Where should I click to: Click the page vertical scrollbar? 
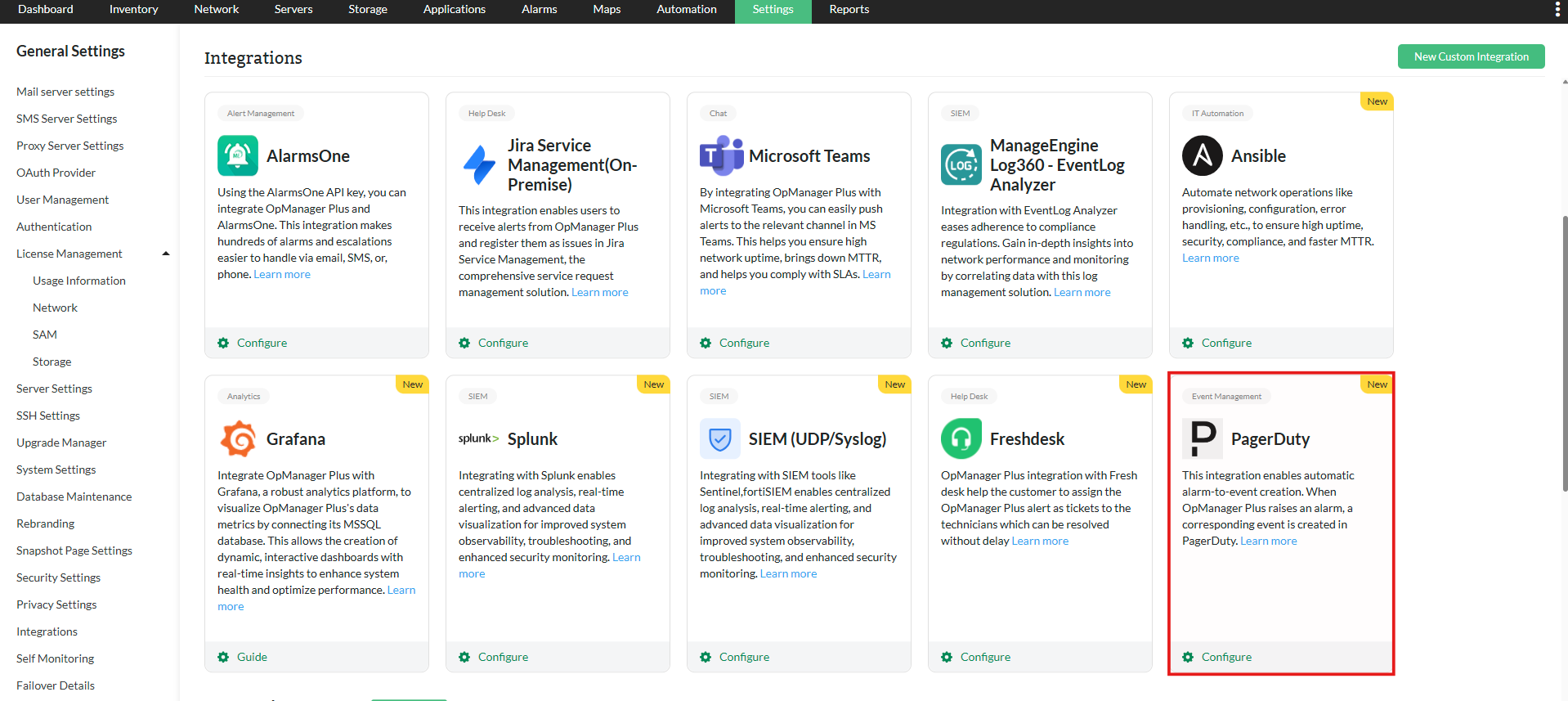click(1564, 352)
